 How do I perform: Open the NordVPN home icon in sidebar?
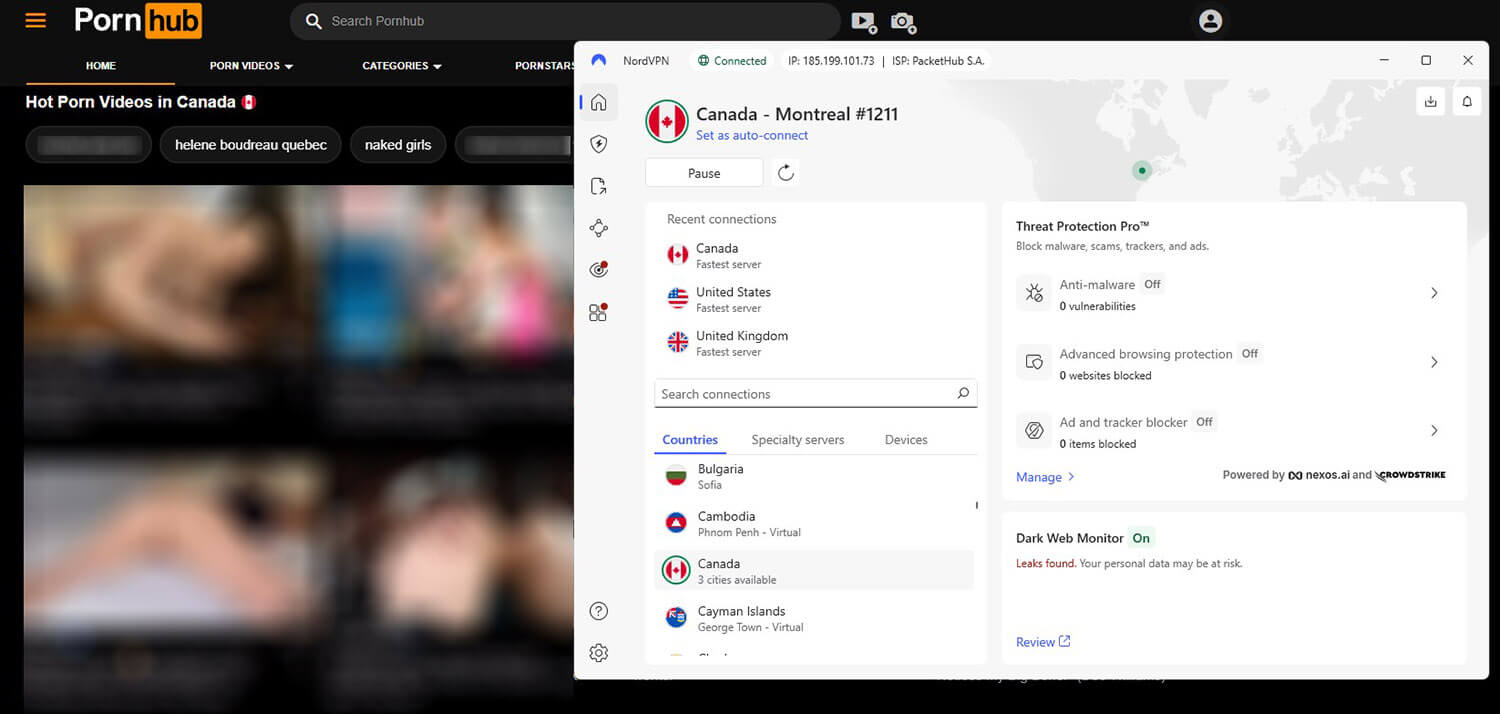598,102
